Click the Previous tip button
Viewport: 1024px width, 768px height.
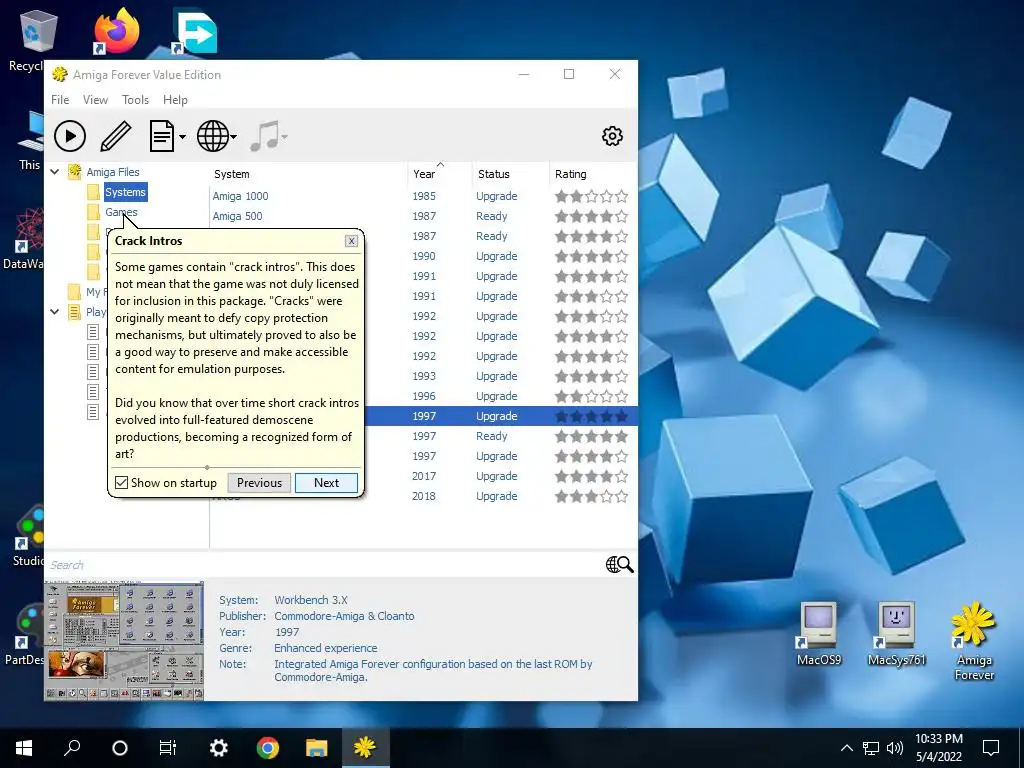[x=259, y=483]
